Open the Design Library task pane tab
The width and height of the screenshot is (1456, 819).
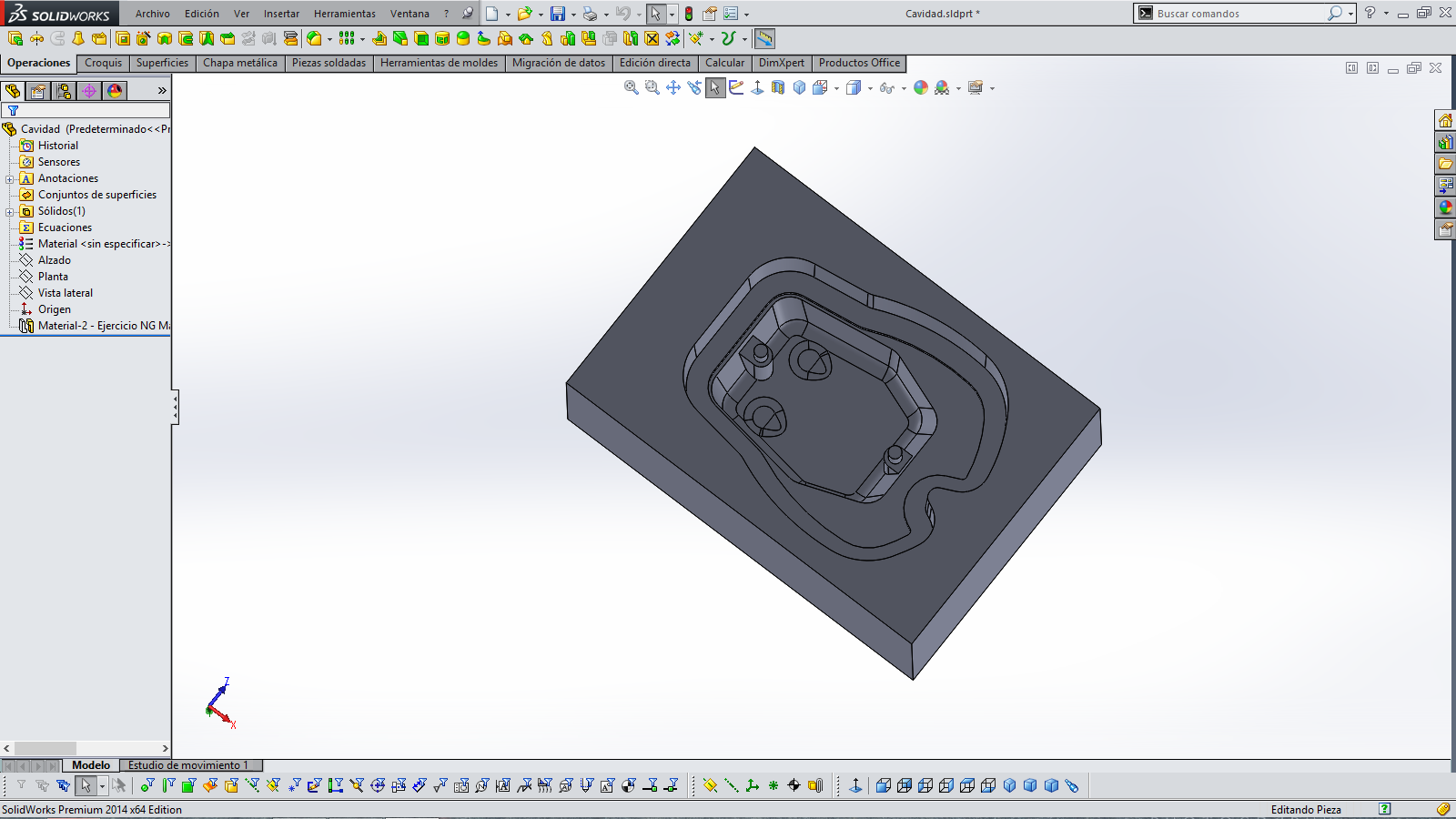pyautogui.click(x=1445, y=142)
